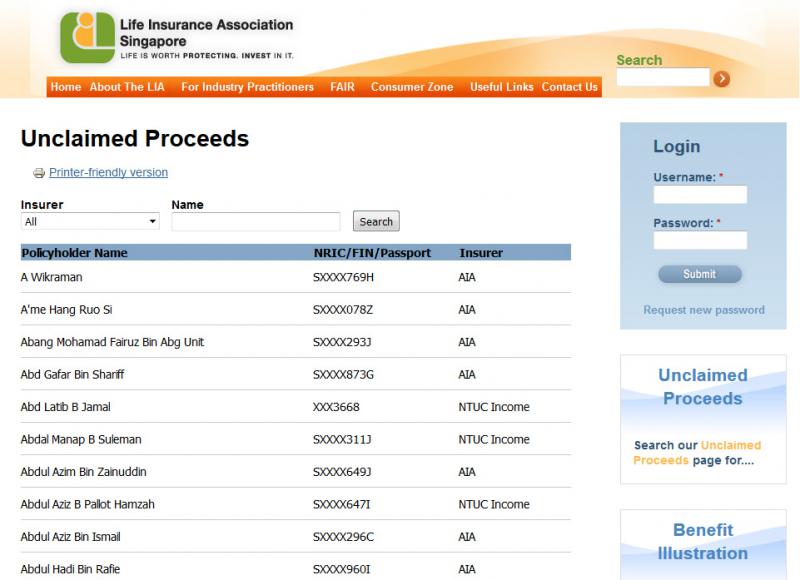
Task: Click the name Abd Gafar Bin Shariff
Action: (72, 374)
